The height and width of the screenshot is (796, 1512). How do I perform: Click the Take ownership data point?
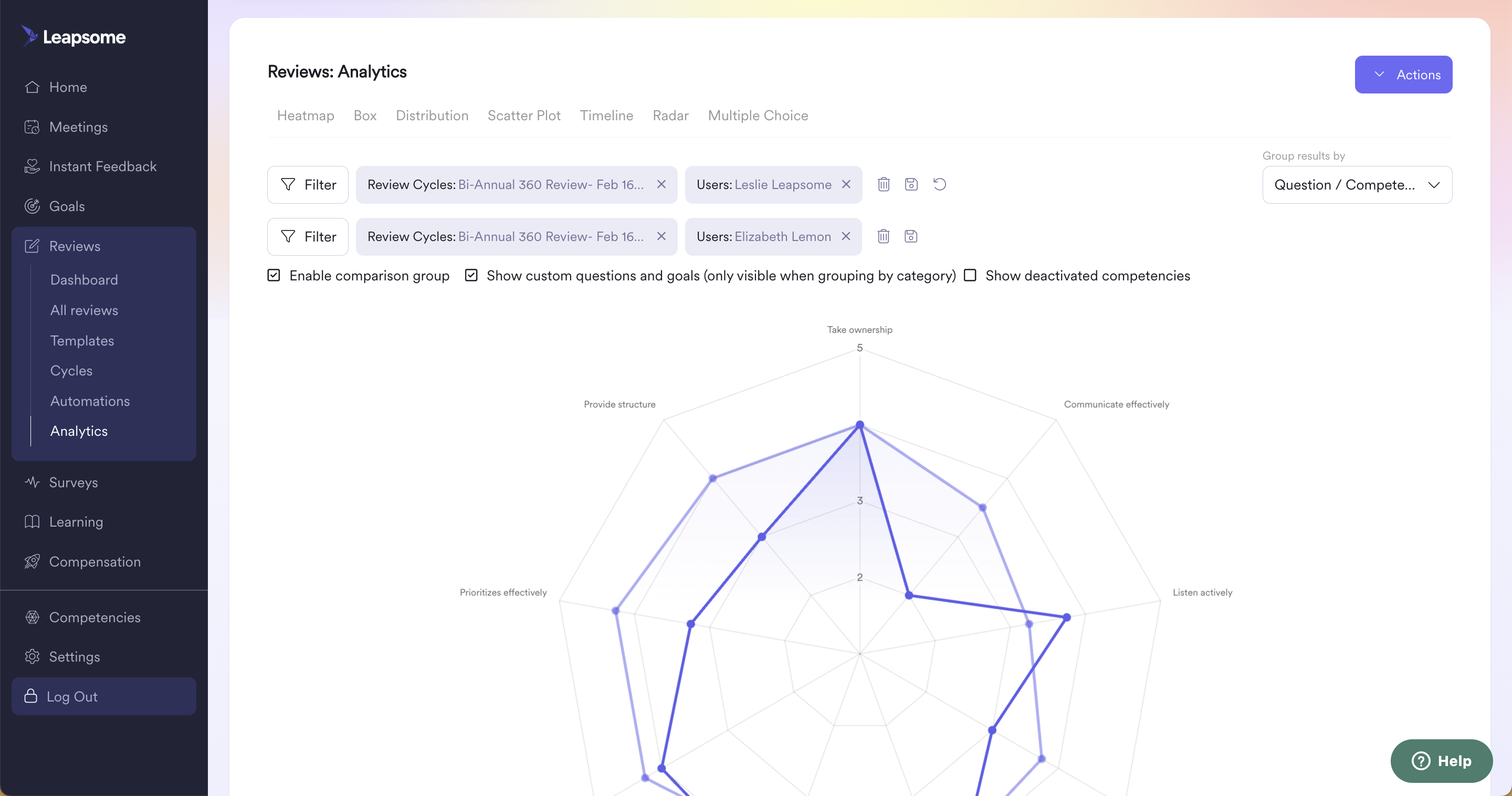point(860,424)
